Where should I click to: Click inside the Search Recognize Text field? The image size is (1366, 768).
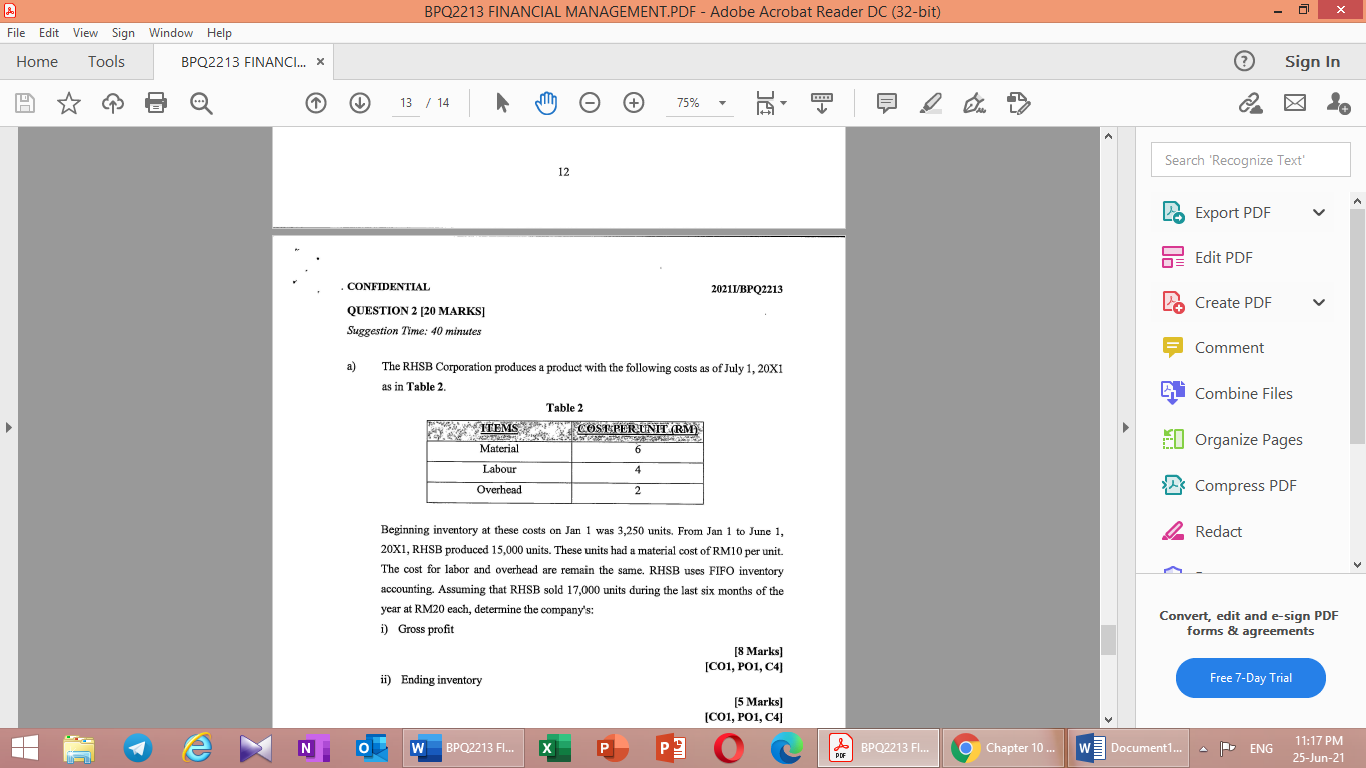click(1250, 159)
